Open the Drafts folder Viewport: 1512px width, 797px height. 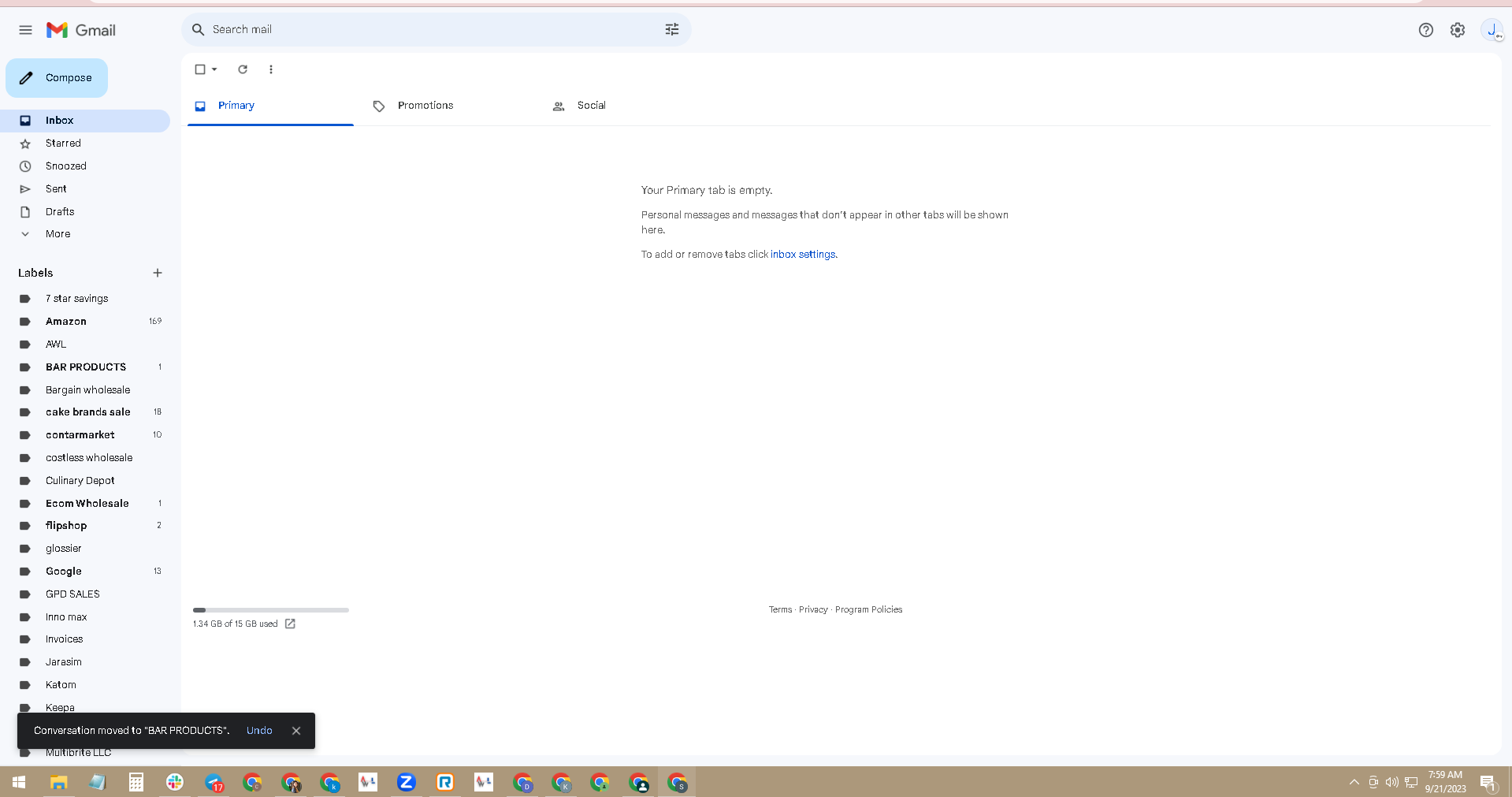click(85, 212)
